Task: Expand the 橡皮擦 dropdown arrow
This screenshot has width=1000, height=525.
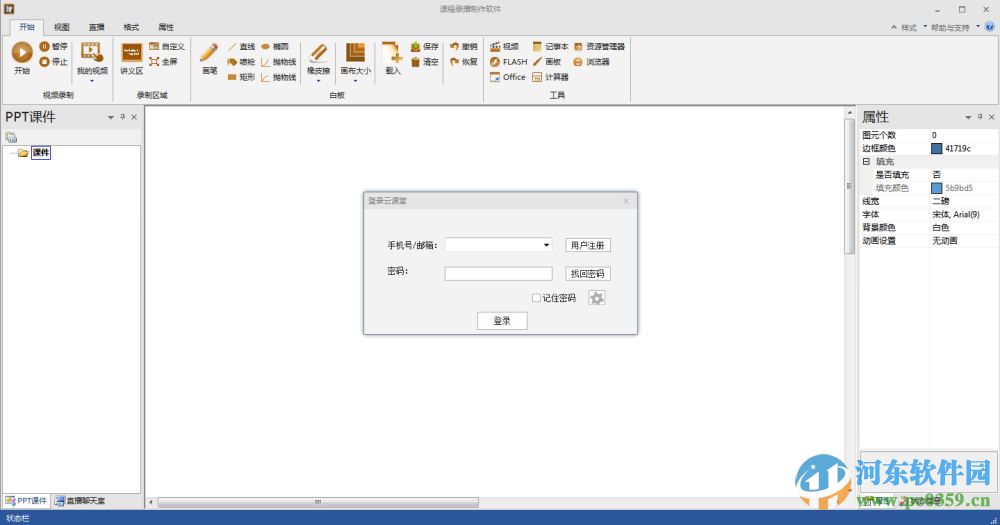Action: click(318, 81)
